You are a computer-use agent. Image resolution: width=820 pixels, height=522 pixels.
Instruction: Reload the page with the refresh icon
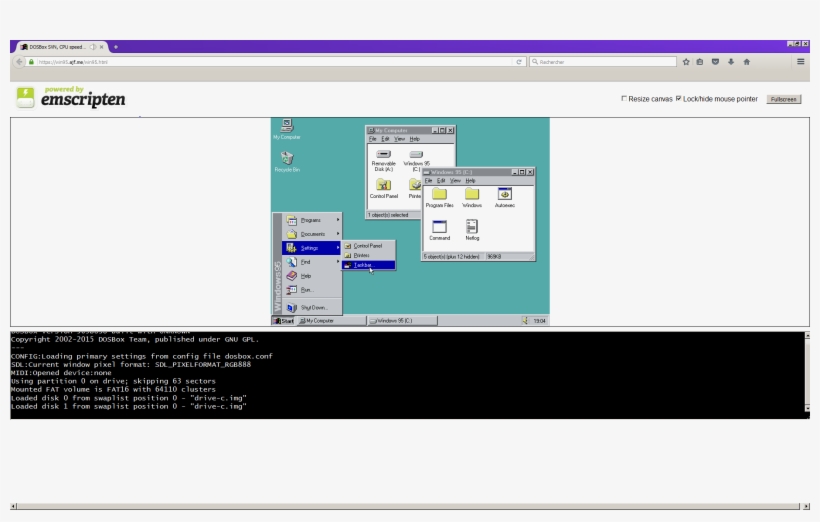(x=519, y=62)
